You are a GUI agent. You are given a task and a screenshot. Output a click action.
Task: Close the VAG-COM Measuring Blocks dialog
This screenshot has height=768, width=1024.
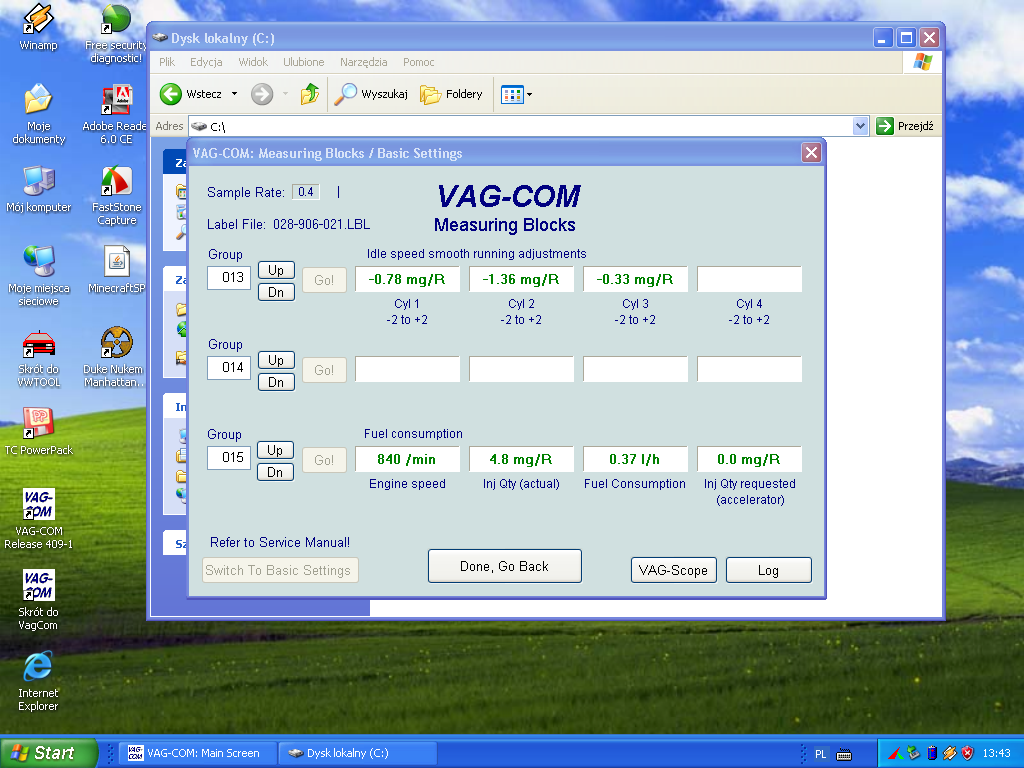(811, 153)
